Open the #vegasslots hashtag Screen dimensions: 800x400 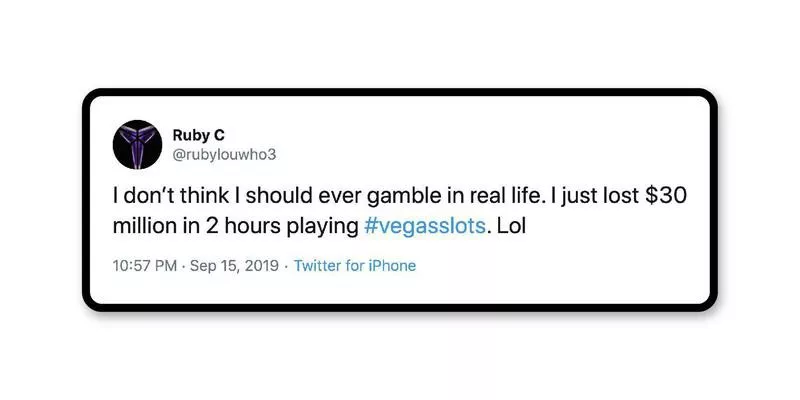coord(424,226)
